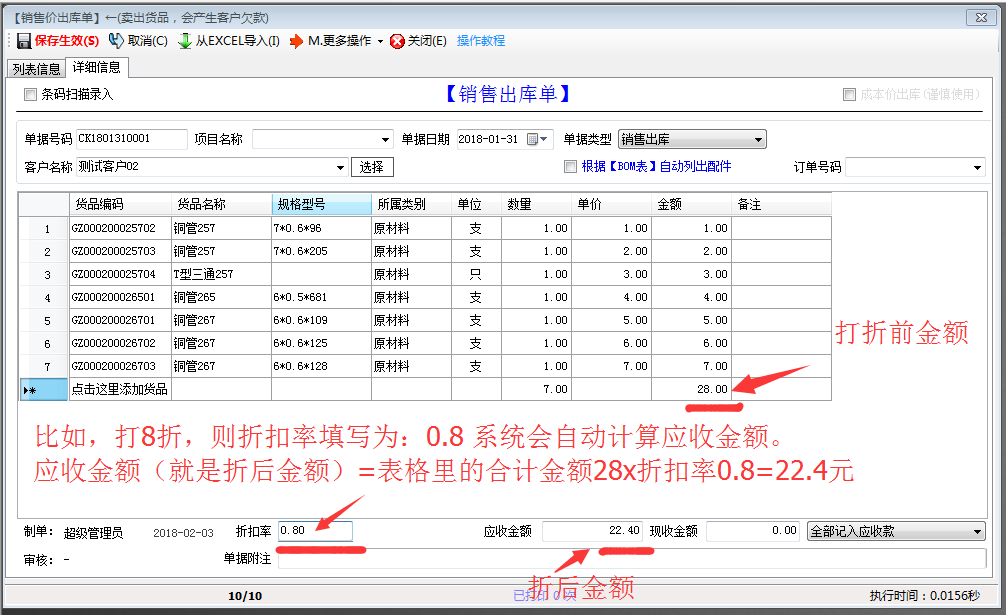Open the calendar picker for 单据日期
Image resolution: width=1006 pixels, height=615 pixels.
537,139
